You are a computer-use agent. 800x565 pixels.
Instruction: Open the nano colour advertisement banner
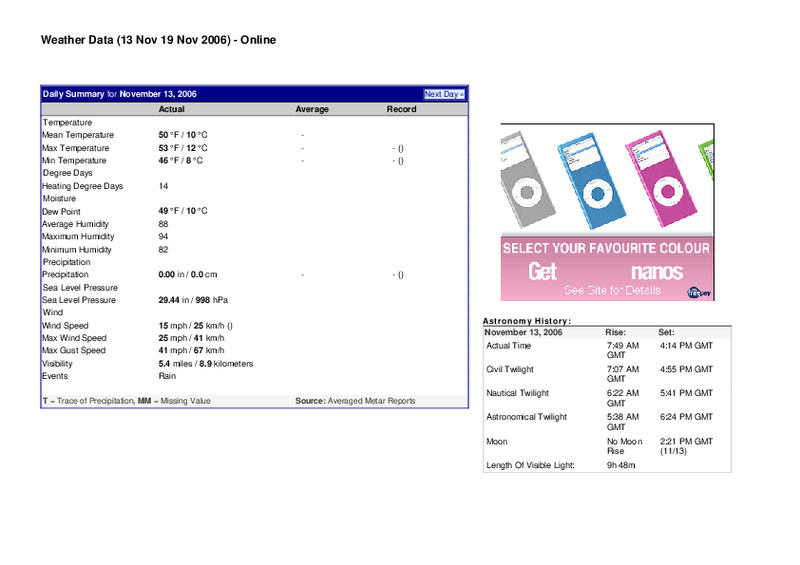(607, 212)
